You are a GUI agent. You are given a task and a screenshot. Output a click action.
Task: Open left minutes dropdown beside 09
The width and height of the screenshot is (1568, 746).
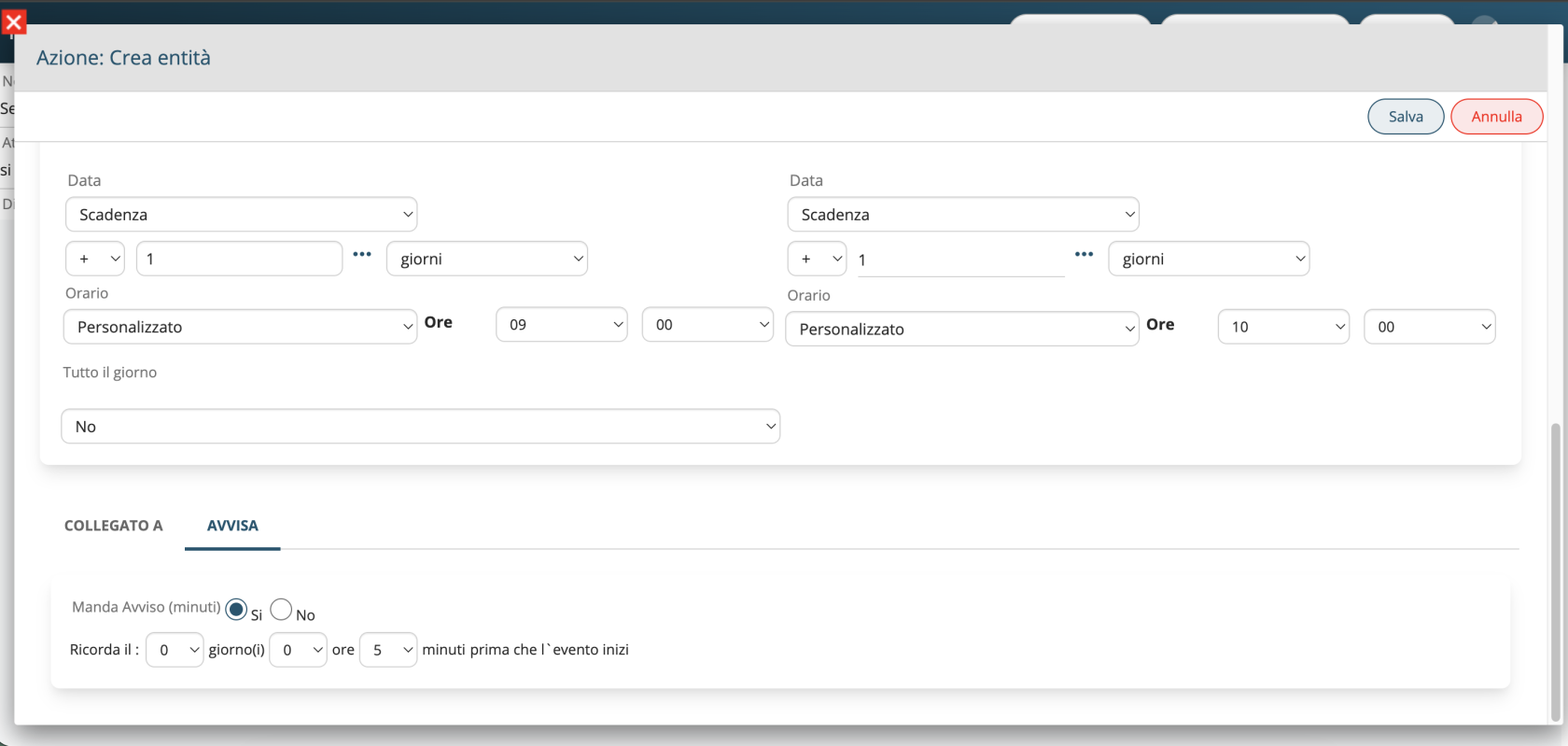click(x=707, y=325)
